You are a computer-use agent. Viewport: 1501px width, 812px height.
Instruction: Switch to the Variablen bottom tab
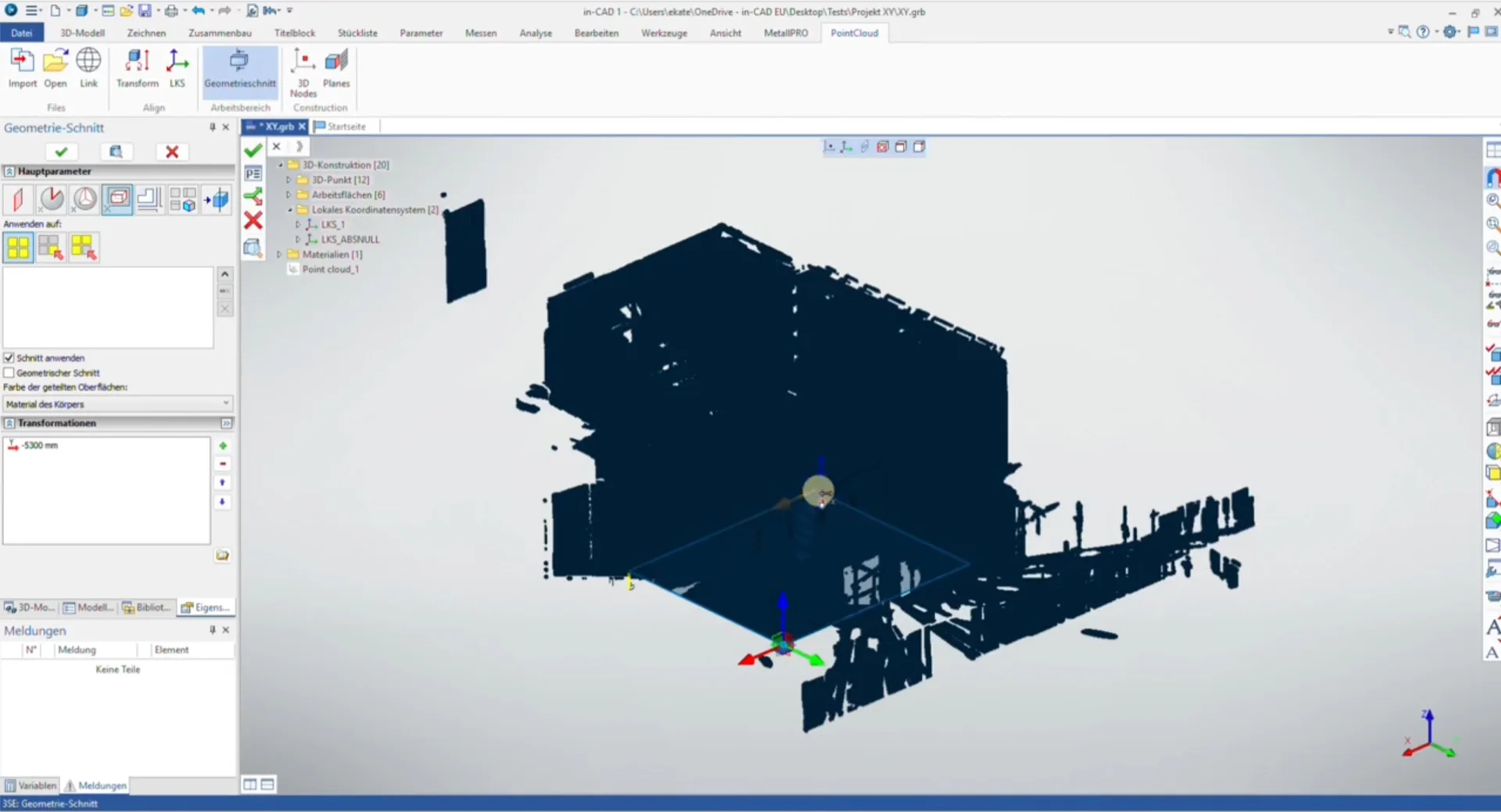pos(31,785)
